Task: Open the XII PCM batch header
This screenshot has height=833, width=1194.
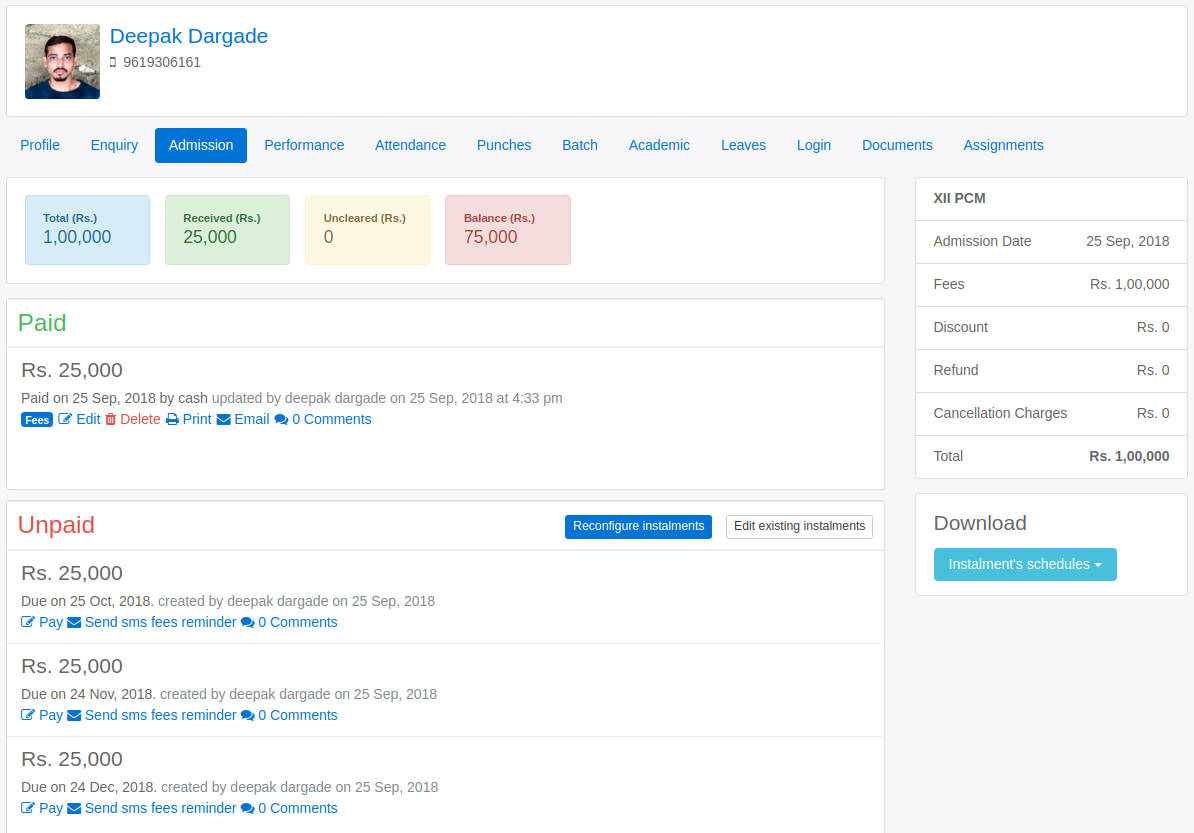Action: (x=959, y=198)
